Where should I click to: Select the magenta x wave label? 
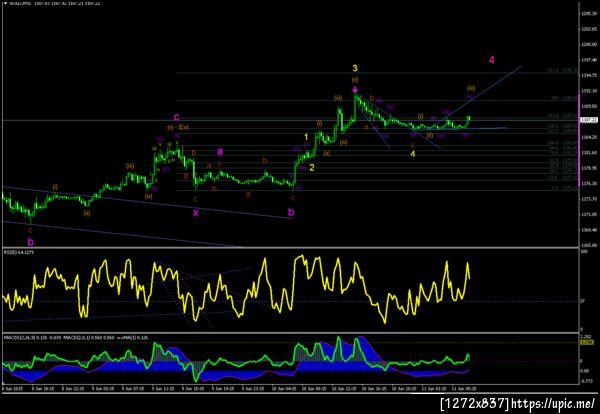pos(196,213)
